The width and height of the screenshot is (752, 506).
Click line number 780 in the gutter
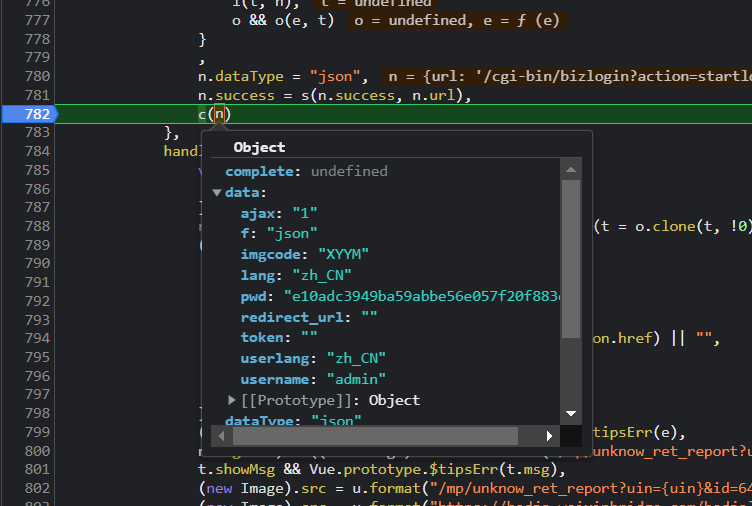37,76
